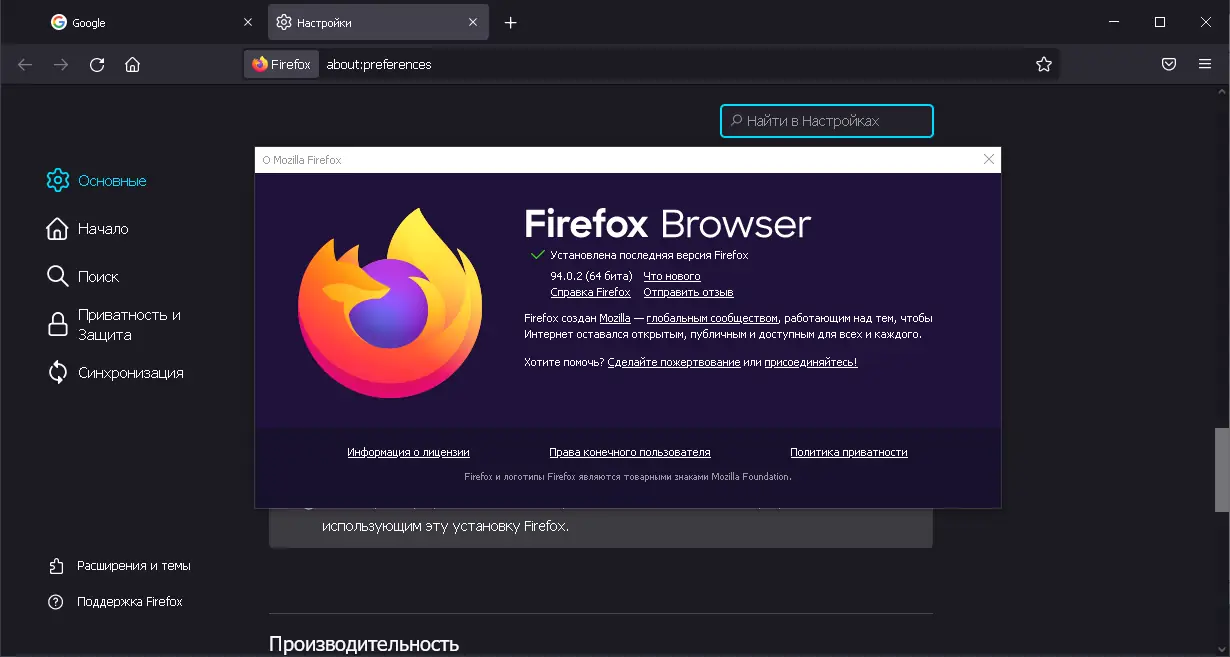Follow the Что нового link
This screenshot has height=657, width=1230.
[672, 276]
